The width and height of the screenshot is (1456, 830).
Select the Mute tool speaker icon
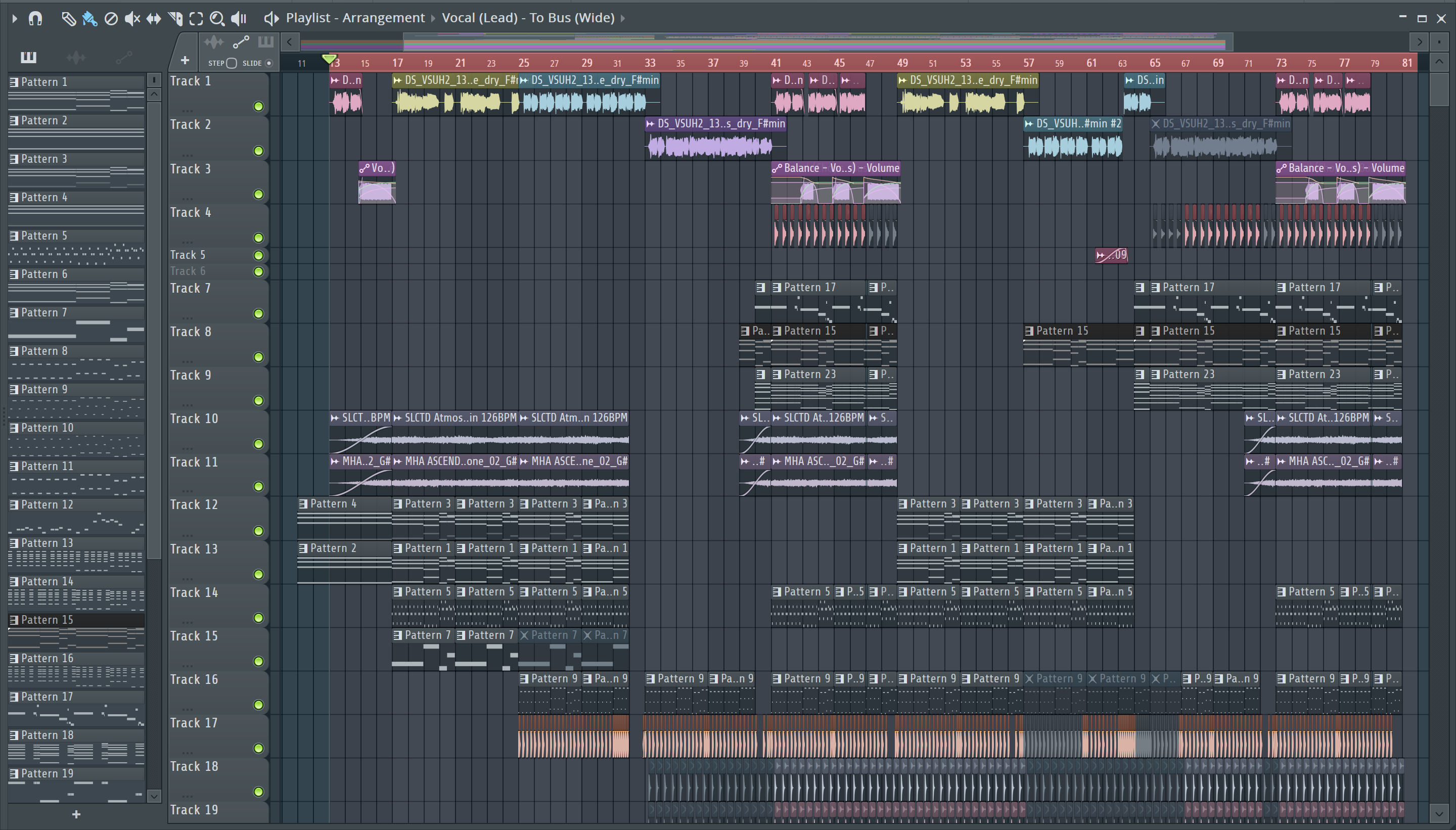tap(132, 18)
